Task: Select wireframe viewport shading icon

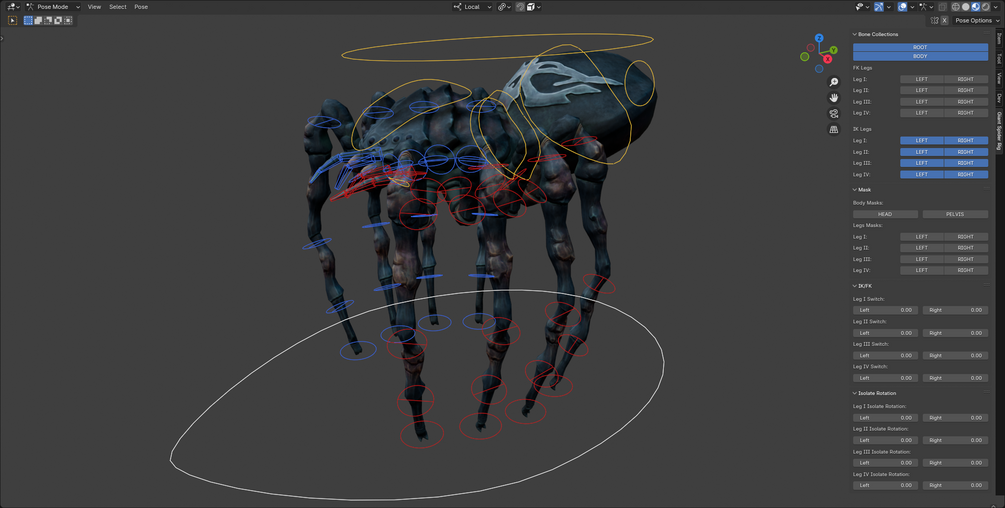Action: tap(956, 7)
